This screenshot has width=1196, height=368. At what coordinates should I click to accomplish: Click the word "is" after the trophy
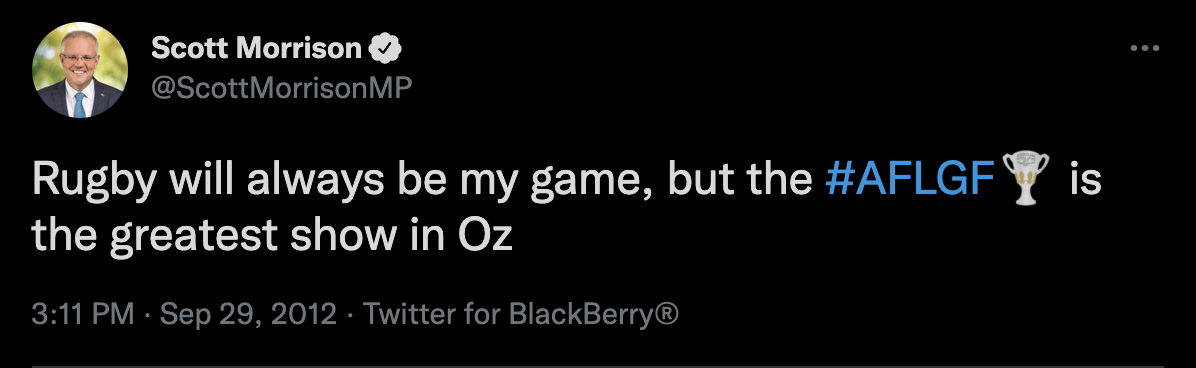click(1085, 181)
